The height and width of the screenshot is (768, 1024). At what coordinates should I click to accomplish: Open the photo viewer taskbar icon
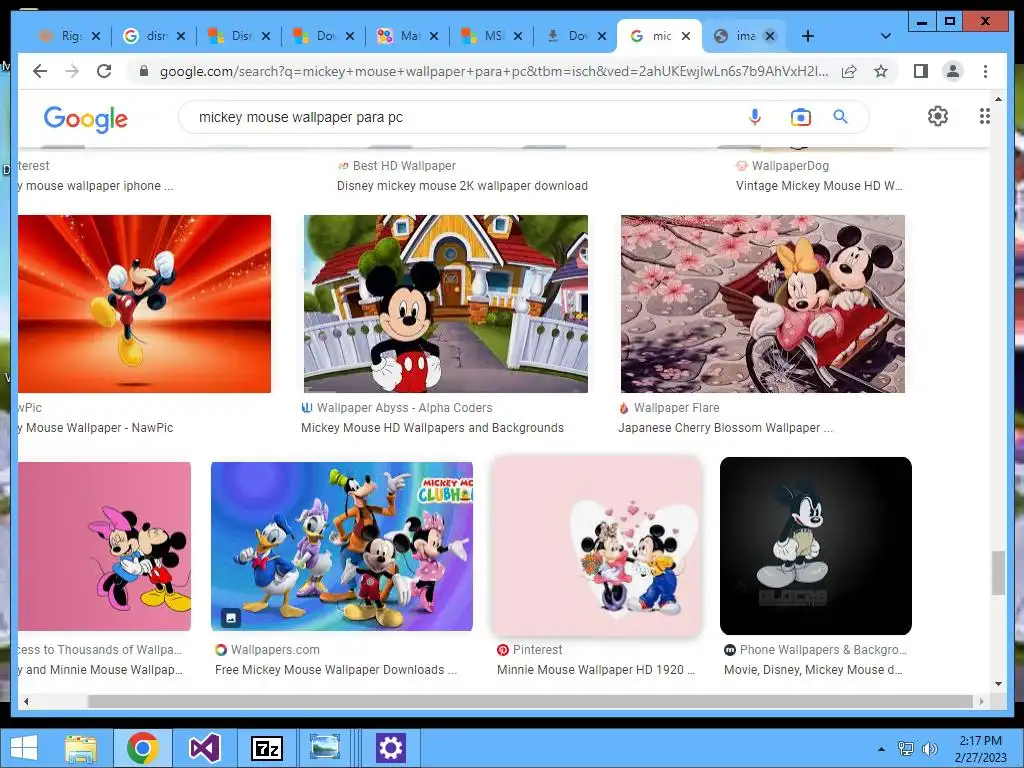pyautogui.click(x=325, y=748)
